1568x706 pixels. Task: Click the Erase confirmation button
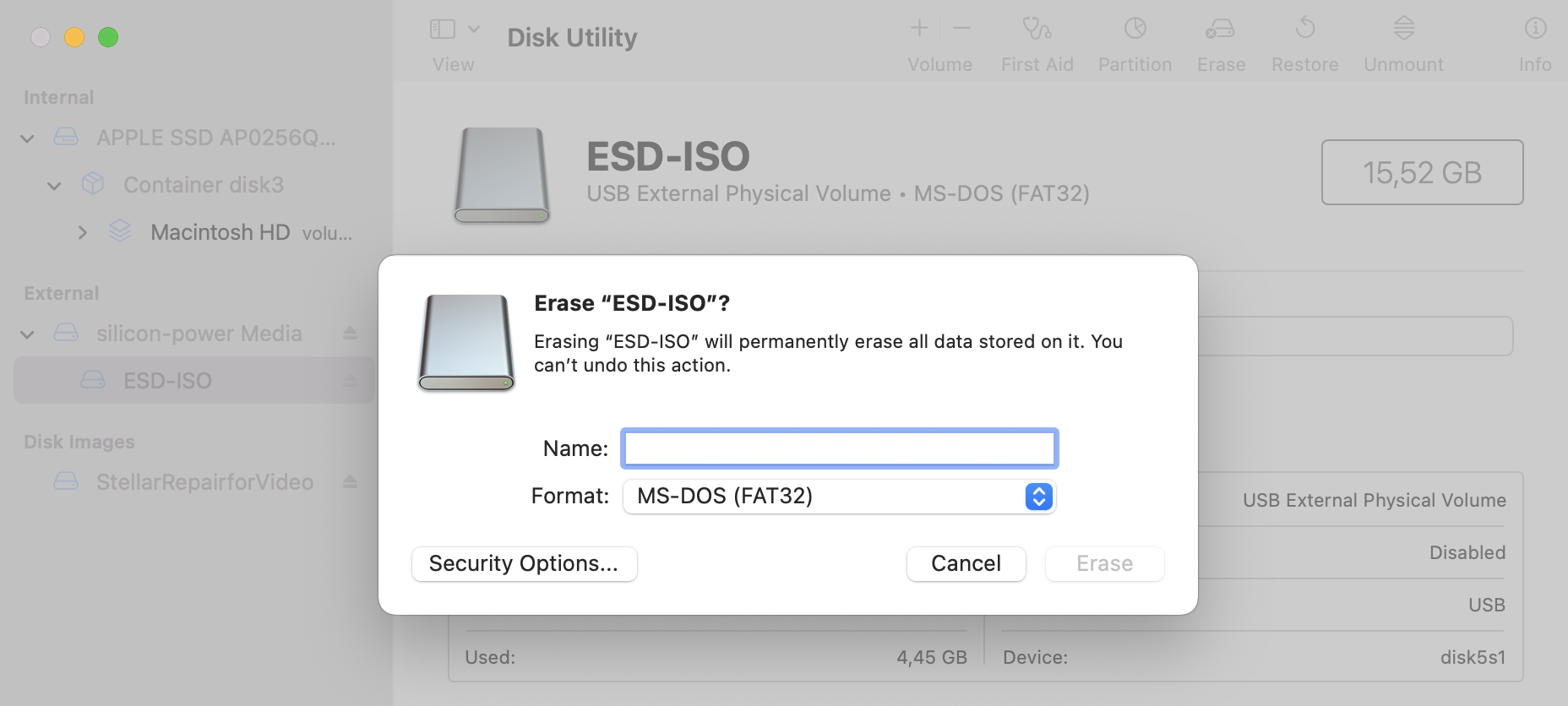1104,563
